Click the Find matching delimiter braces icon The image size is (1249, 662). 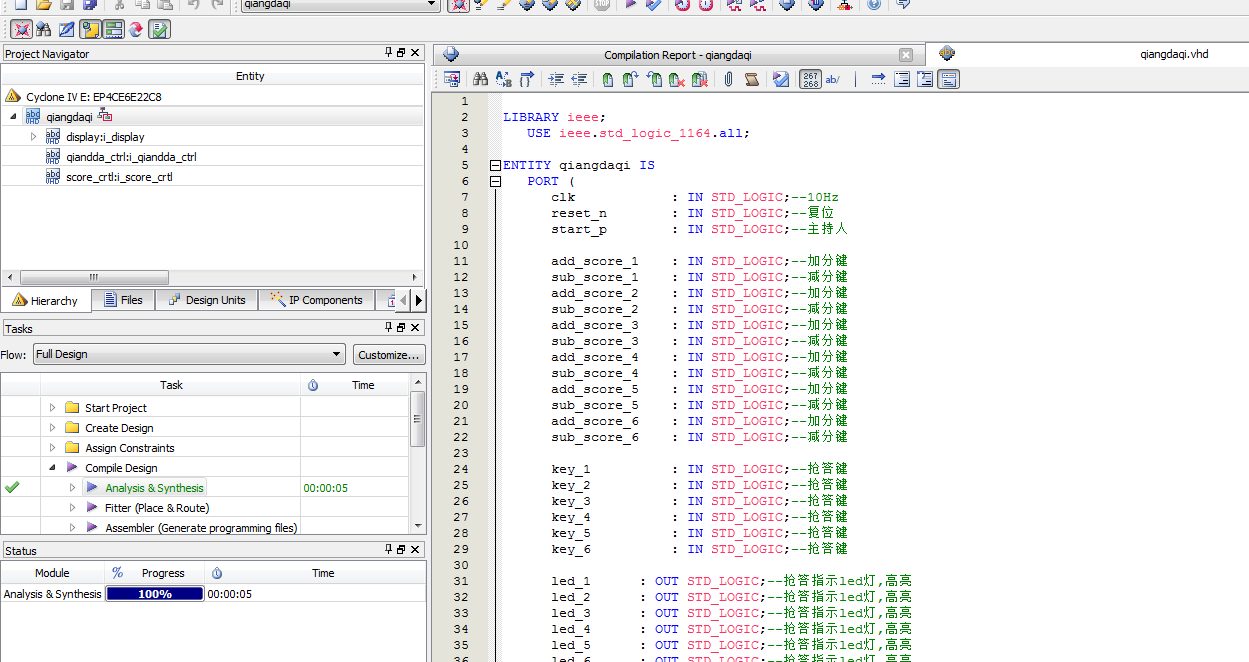pos(528,79)
